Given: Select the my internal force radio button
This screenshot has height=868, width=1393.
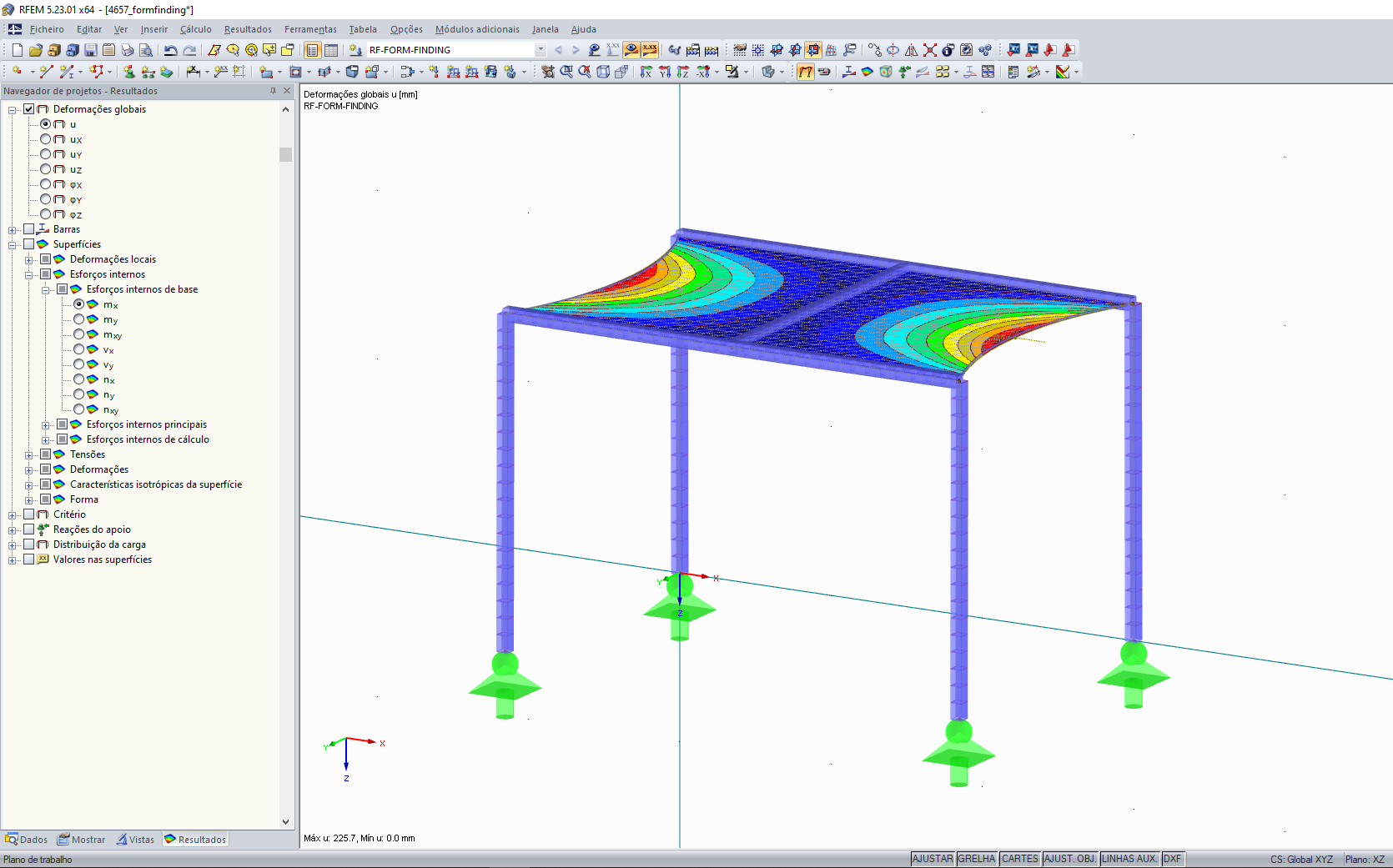Looking at the screenshot, I should tap(79, 319).
